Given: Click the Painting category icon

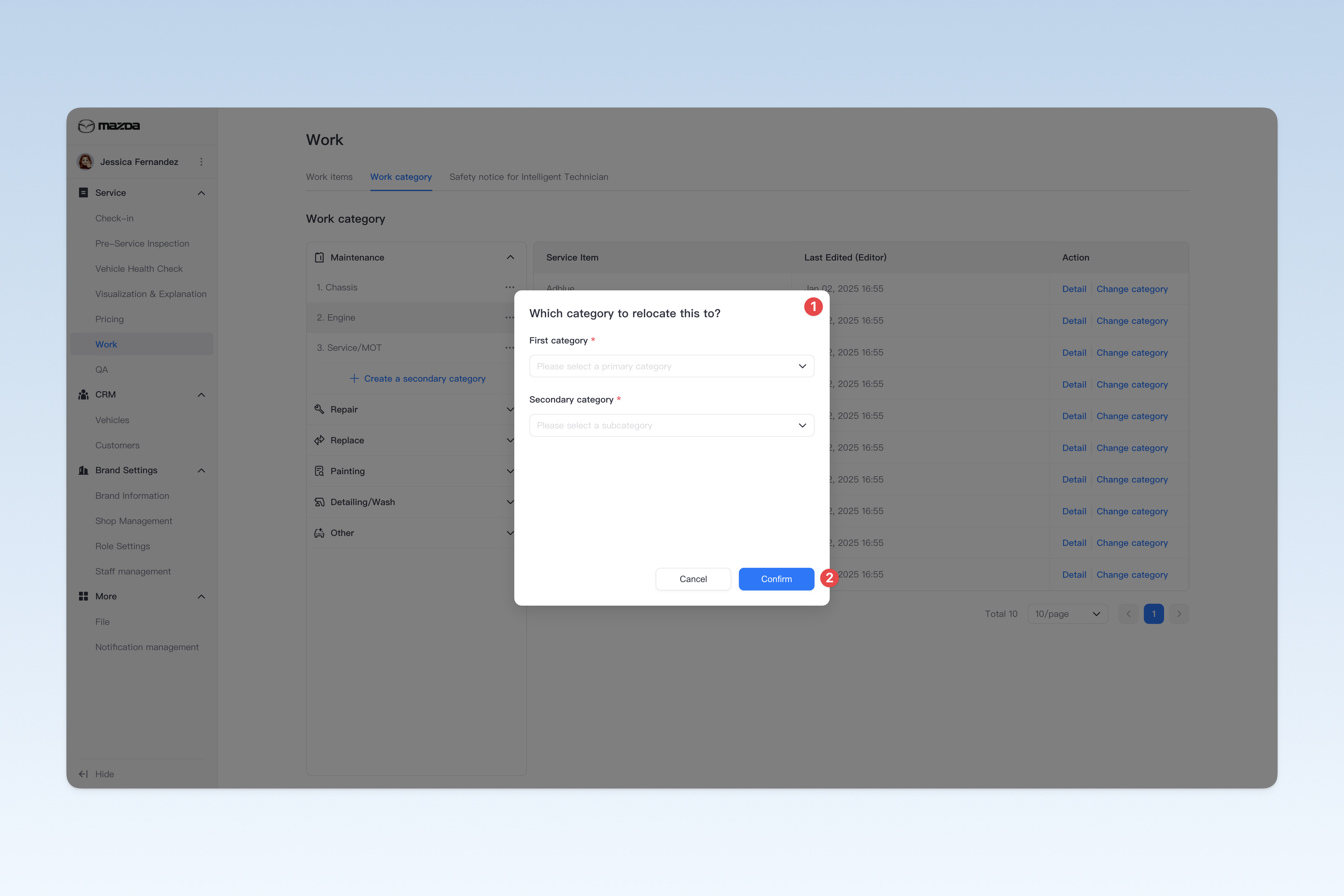Looking at the screenshot, I should pyautogui.click(x=319, y=472).
